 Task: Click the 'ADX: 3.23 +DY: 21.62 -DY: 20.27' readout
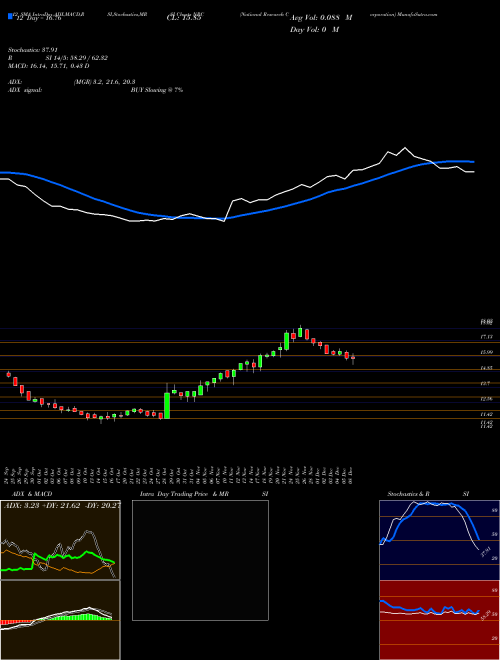pyautogui.click(x=62, y=506)
